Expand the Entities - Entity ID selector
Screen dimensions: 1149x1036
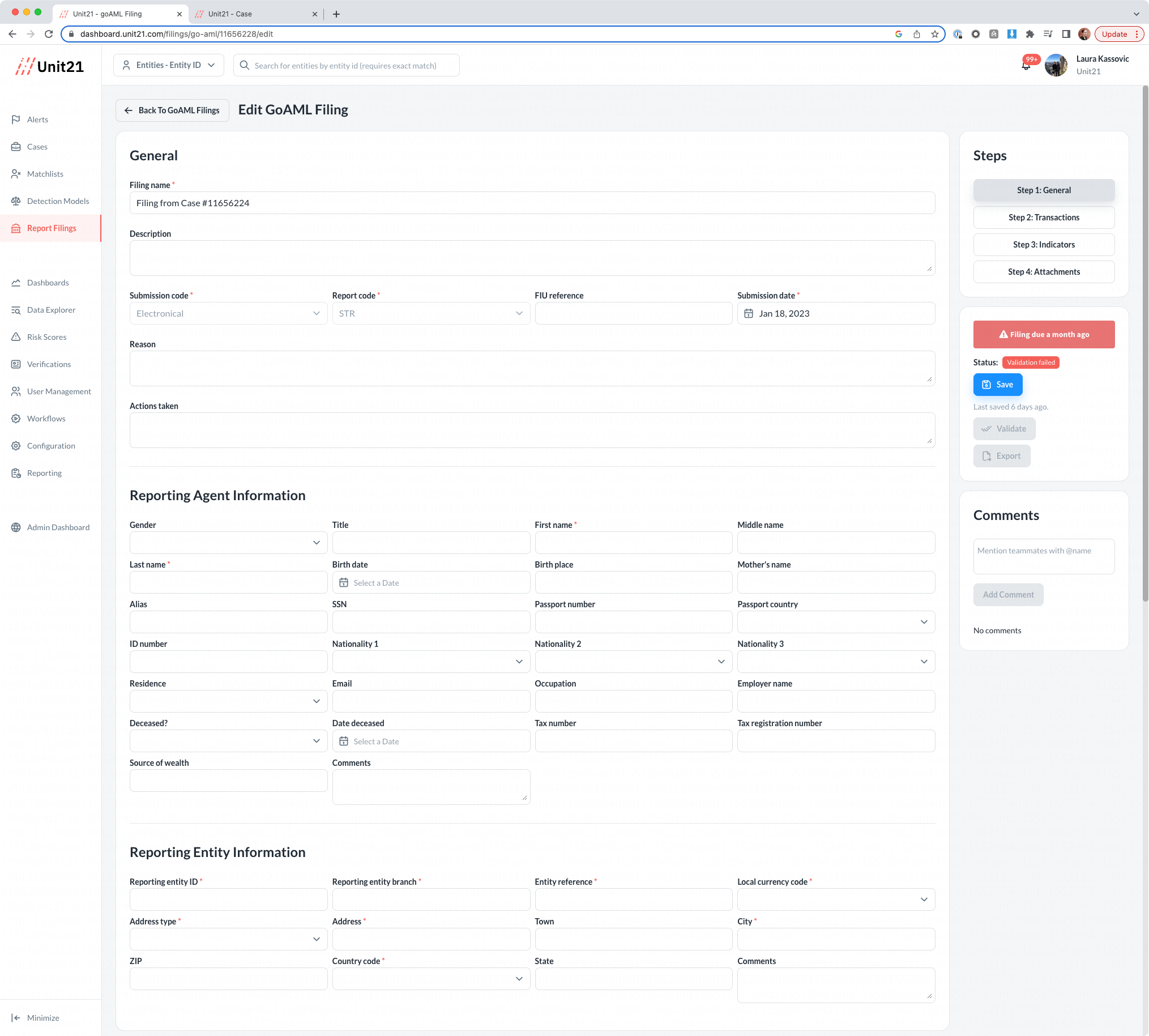(x=168, y=66)
